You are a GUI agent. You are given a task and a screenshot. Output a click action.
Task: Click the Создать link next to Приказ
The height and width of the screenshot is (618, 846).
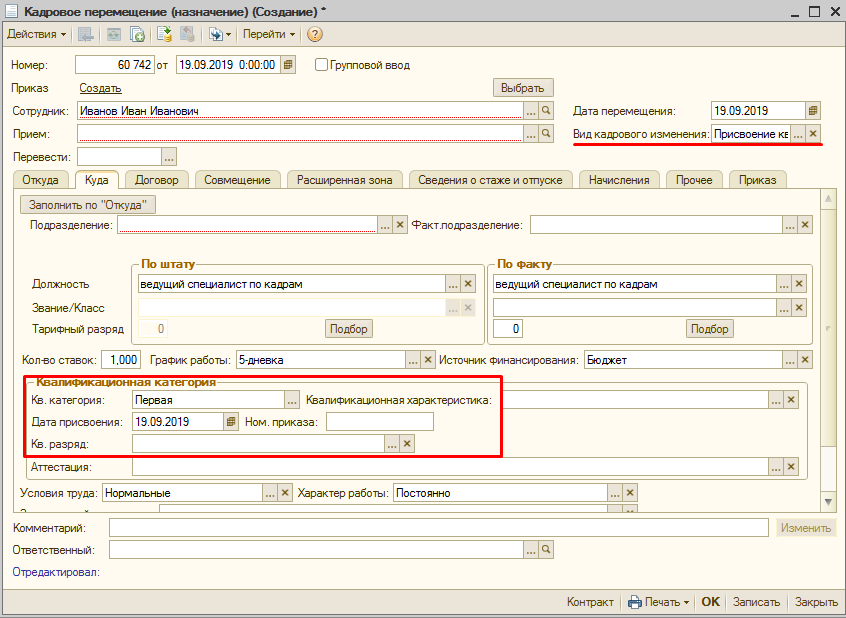[x=100, y=88]
